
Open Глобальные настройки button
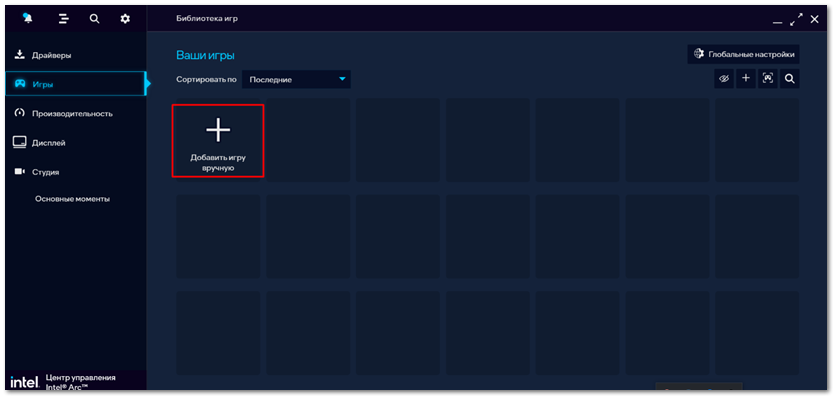tap(743, 54)
